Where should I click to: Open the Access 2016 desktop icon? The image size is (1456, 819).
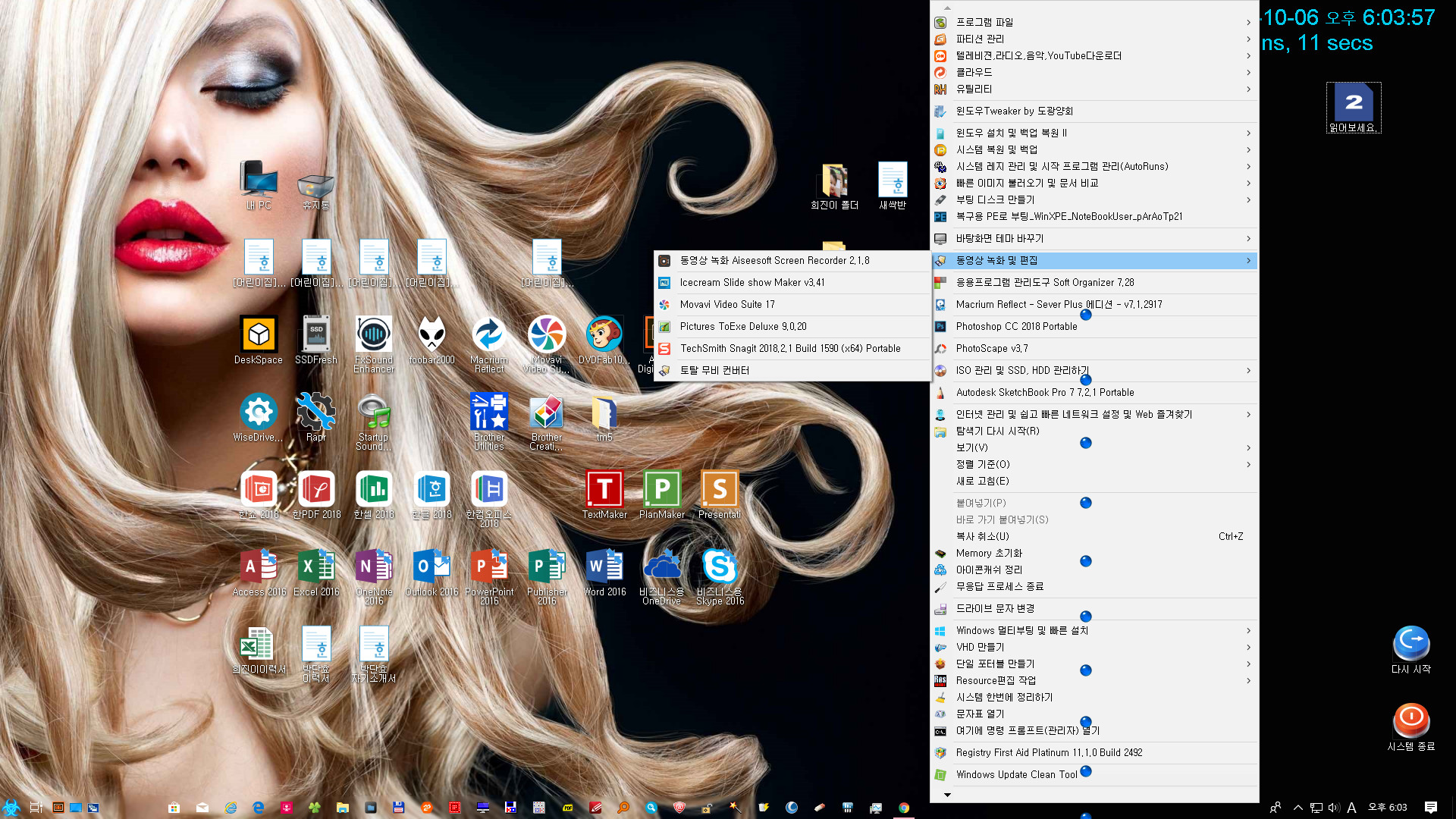point(259,572)
